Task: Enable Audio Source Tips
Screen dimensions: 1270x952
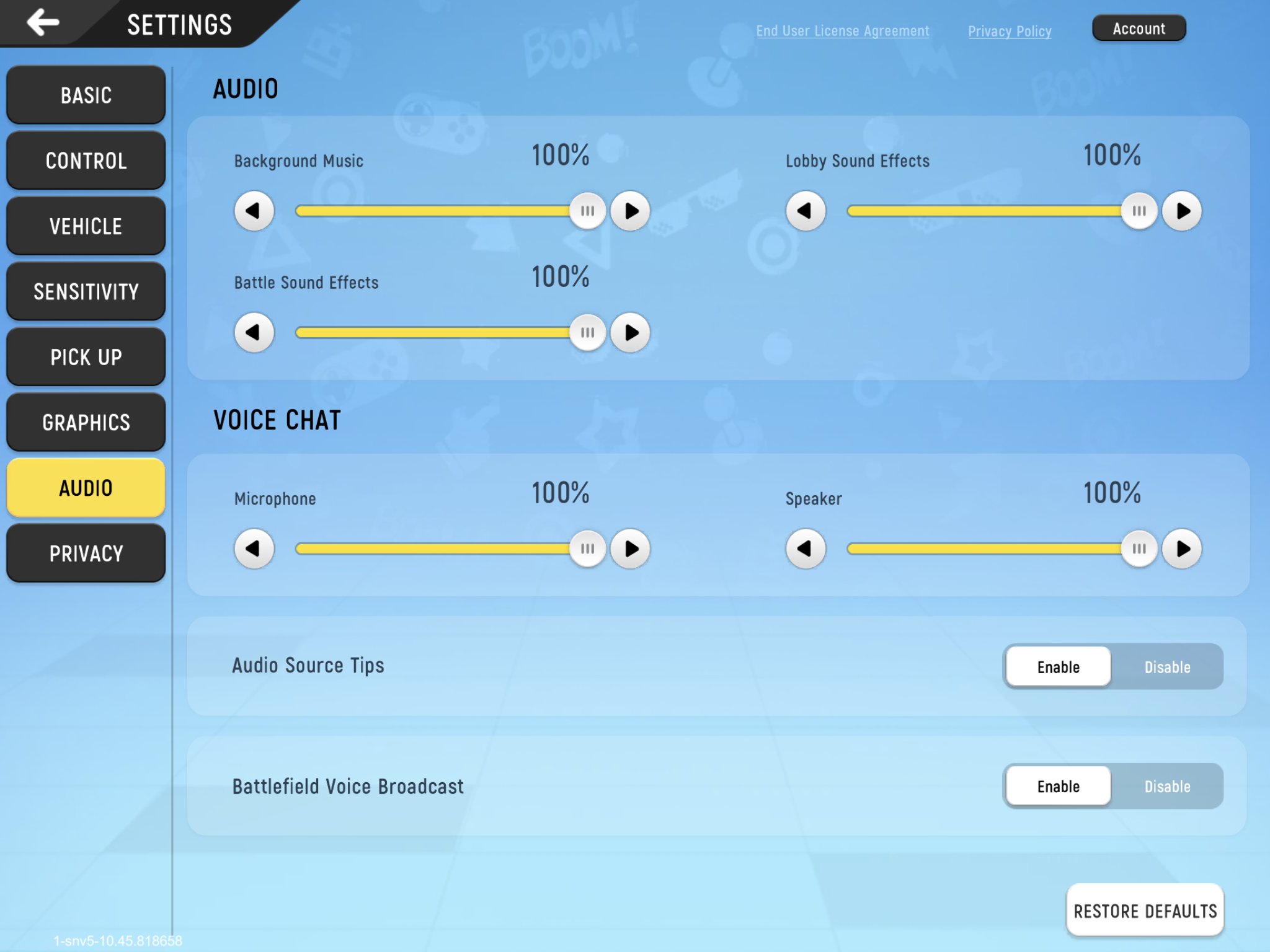Action: click(1058, 667)
